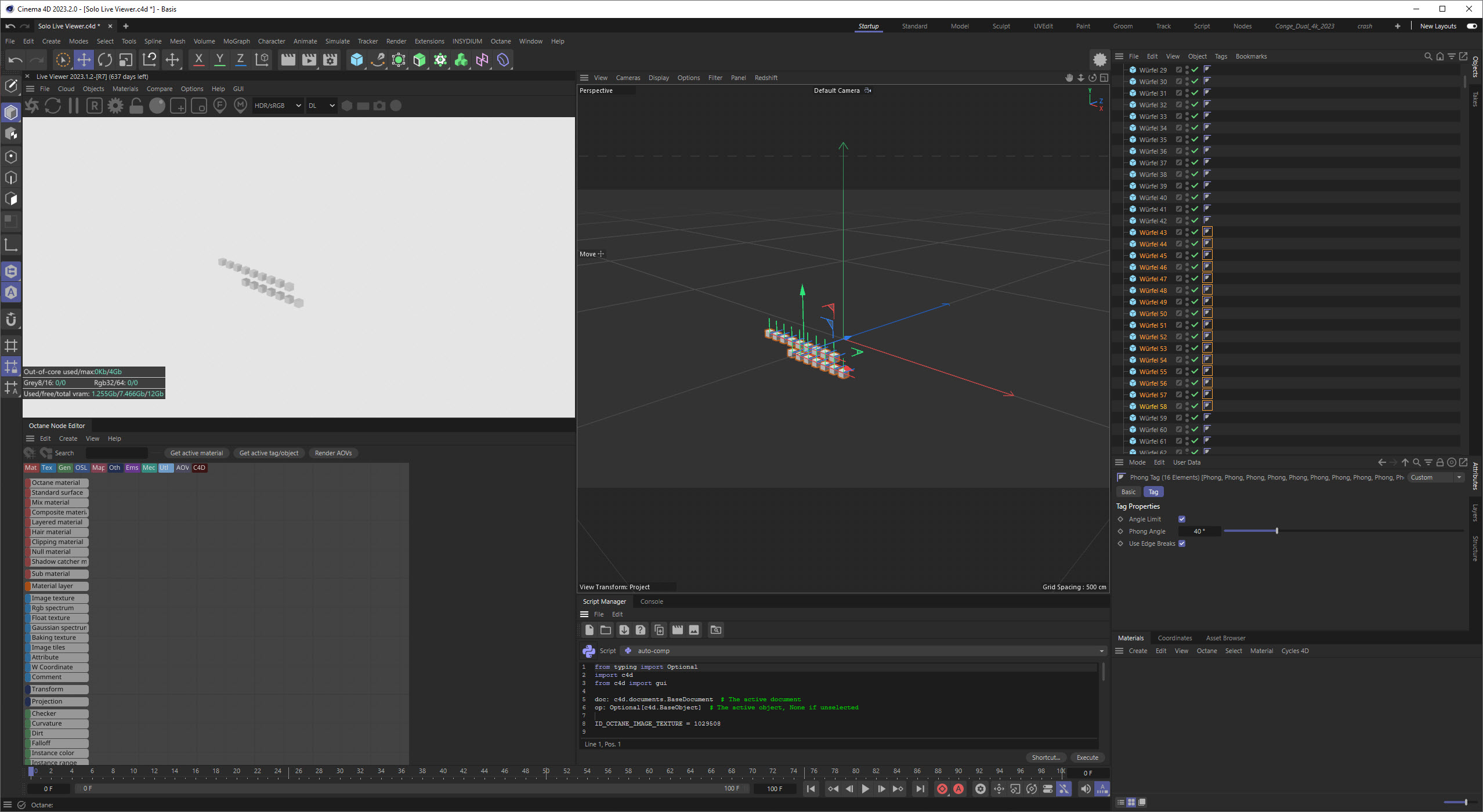Open the HDR/sRGB color space dropdown
The width and height of the screenshot is (1483, 812).
click(x=278, y=106)
